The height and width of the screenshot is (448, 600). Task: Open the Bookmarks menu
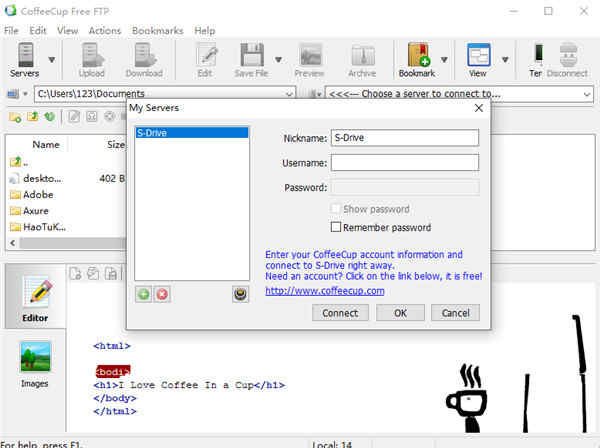tap(158, 31)
